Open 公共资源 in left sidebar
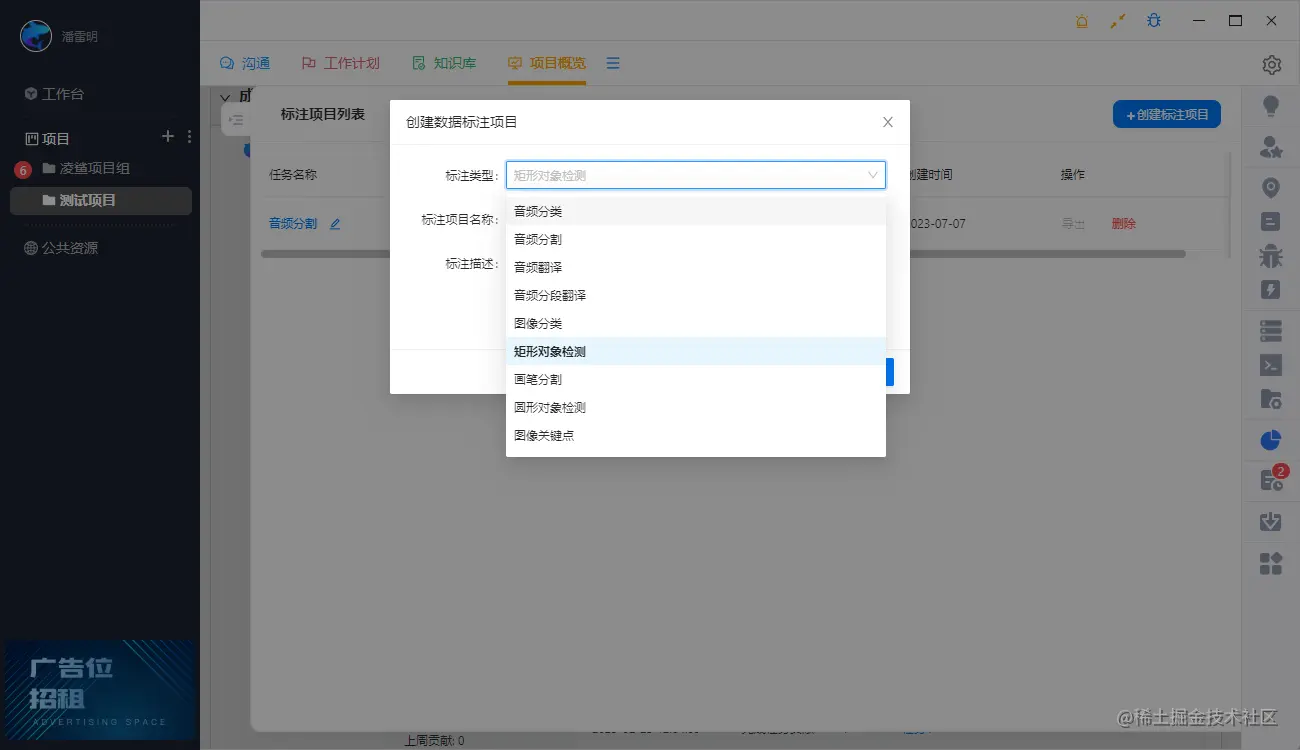This screenshot has width=1300, height=750. tap(62, 248)
